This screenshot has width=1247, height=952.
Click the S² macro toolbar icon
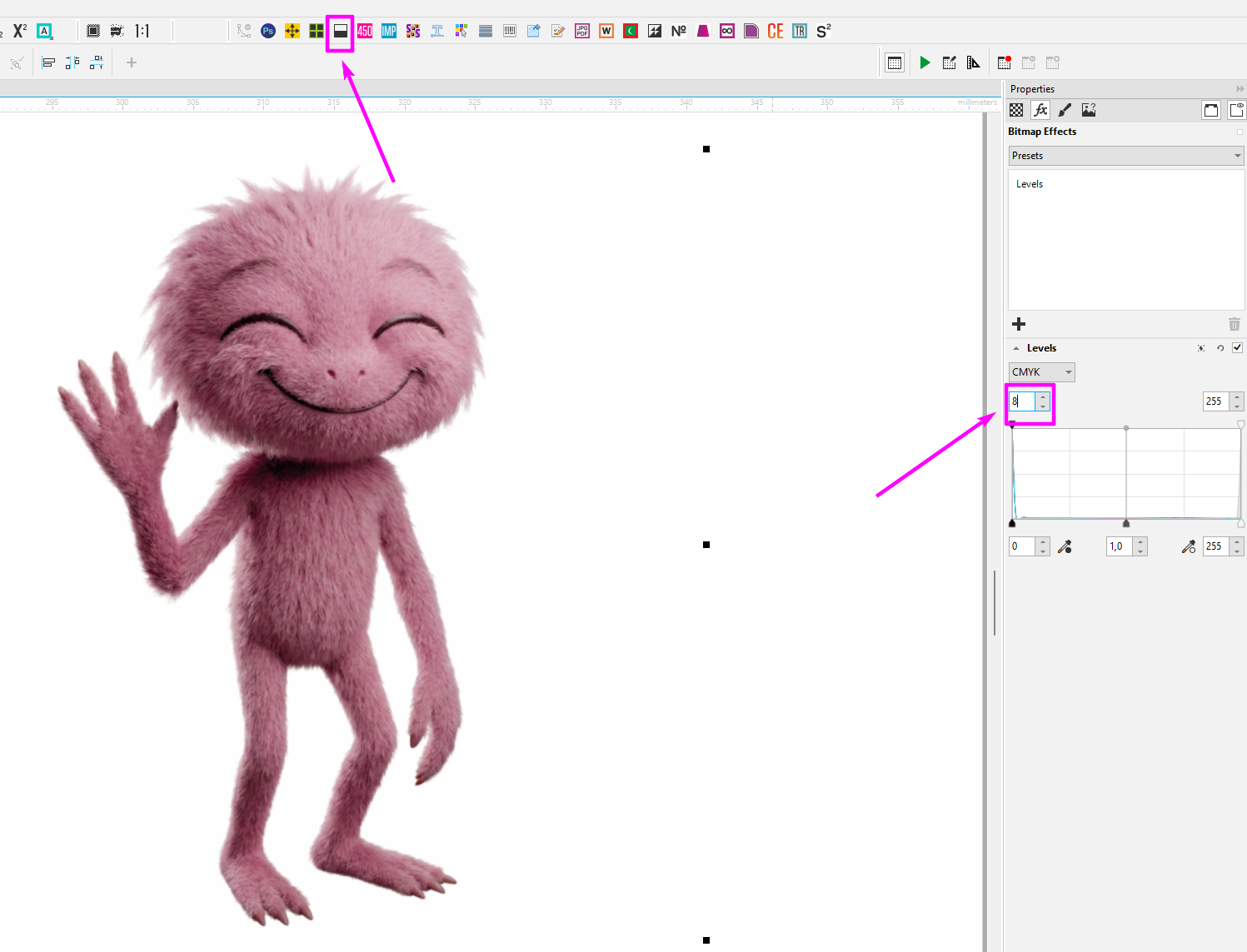(x=824, y=31)
